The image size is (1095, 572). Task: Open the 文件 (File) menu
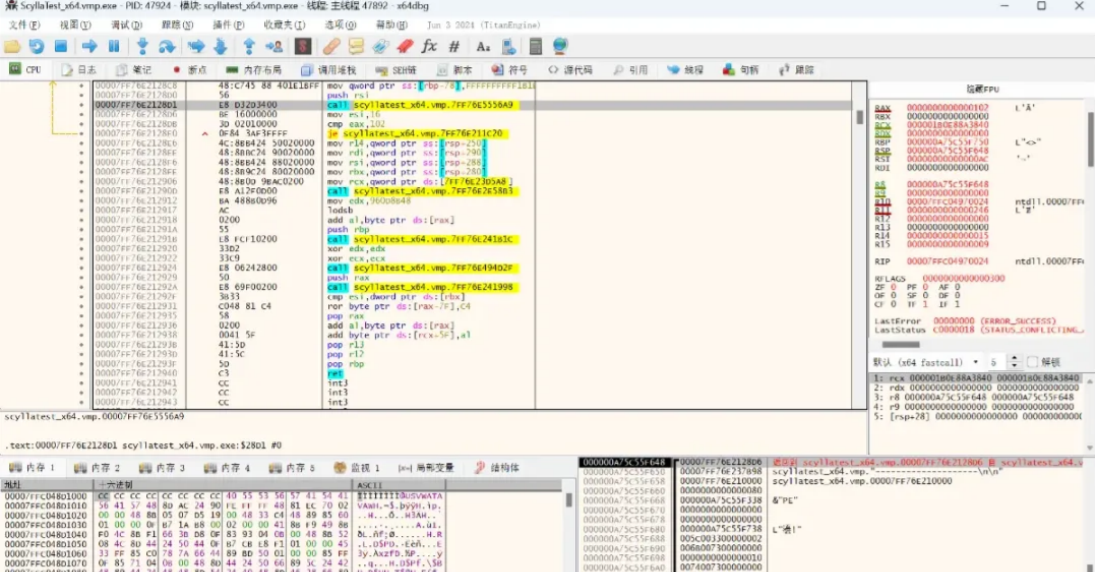coord(24,24)
